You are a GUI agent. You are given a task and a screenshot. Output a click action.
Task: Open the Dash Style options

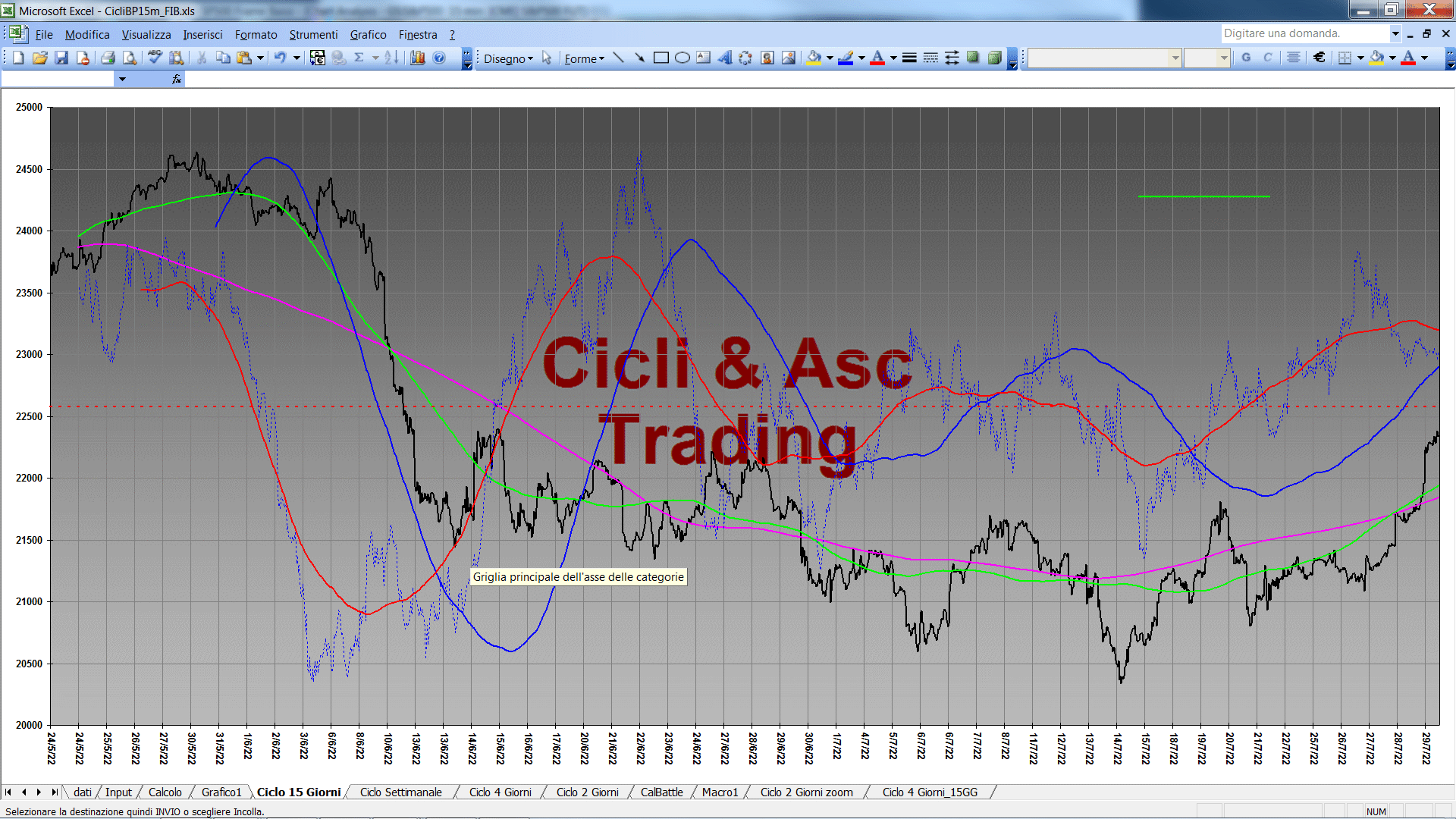click(930, 58)
